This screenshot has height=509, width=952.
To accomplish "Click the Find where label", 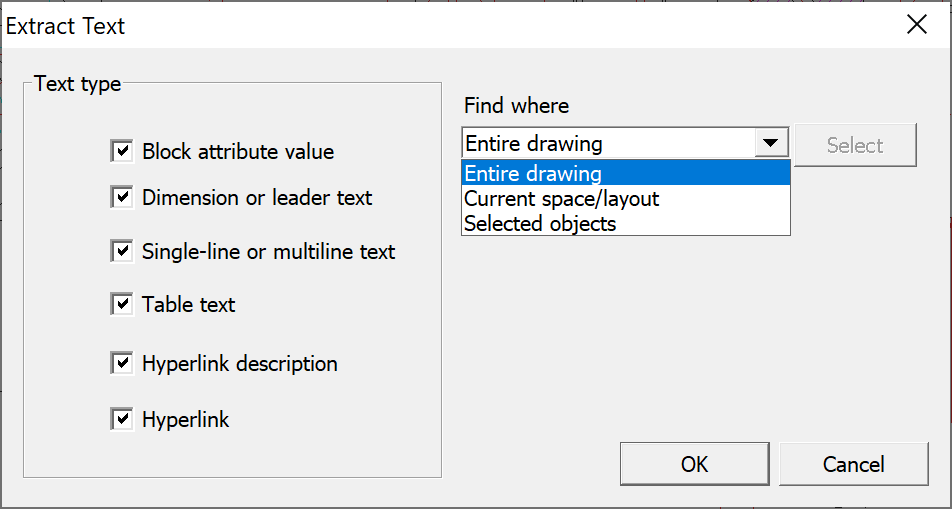I will tap(516, 105).
